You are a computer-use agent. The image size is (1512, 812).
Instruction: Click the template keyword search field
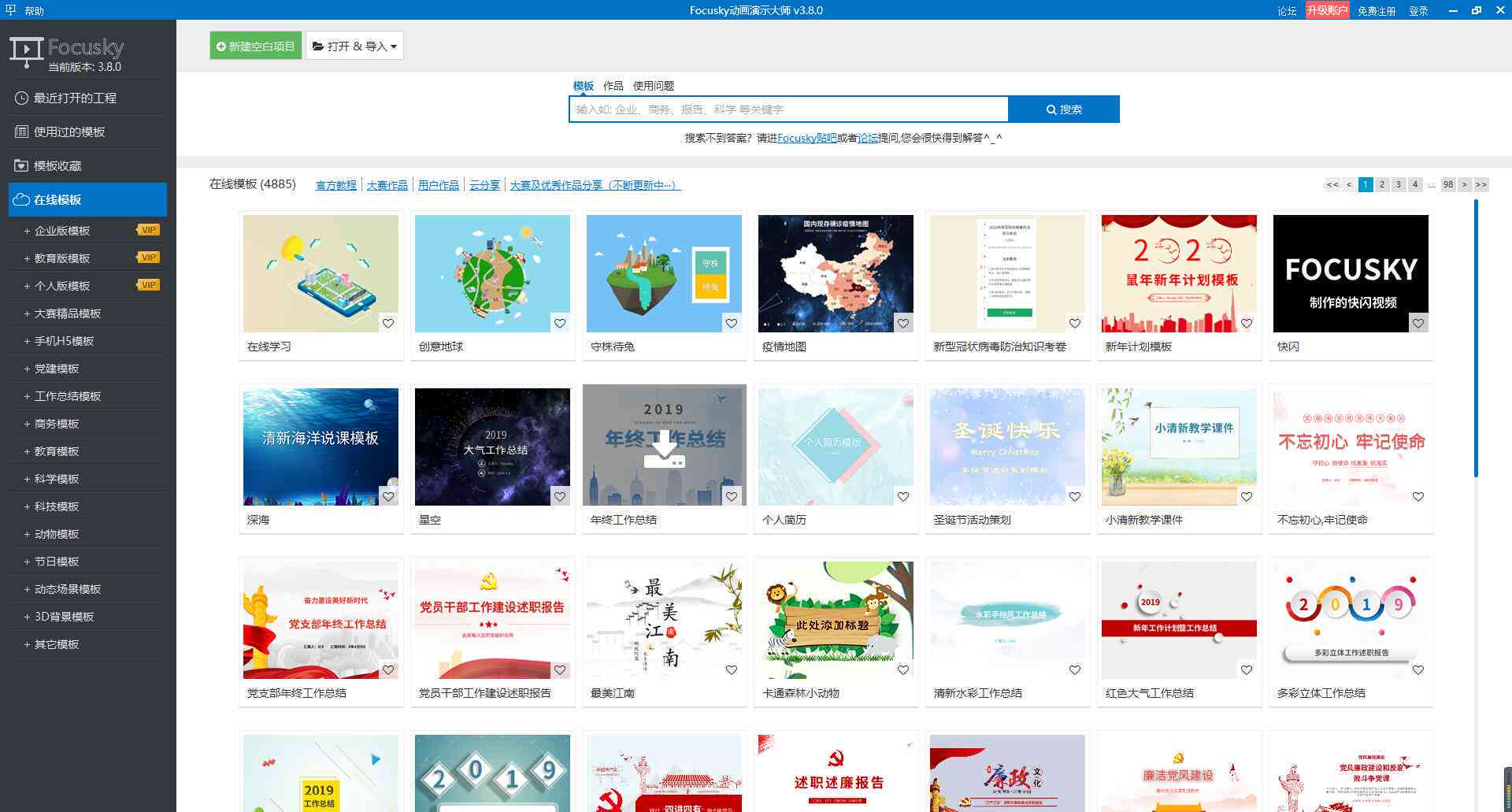point(788,109)
